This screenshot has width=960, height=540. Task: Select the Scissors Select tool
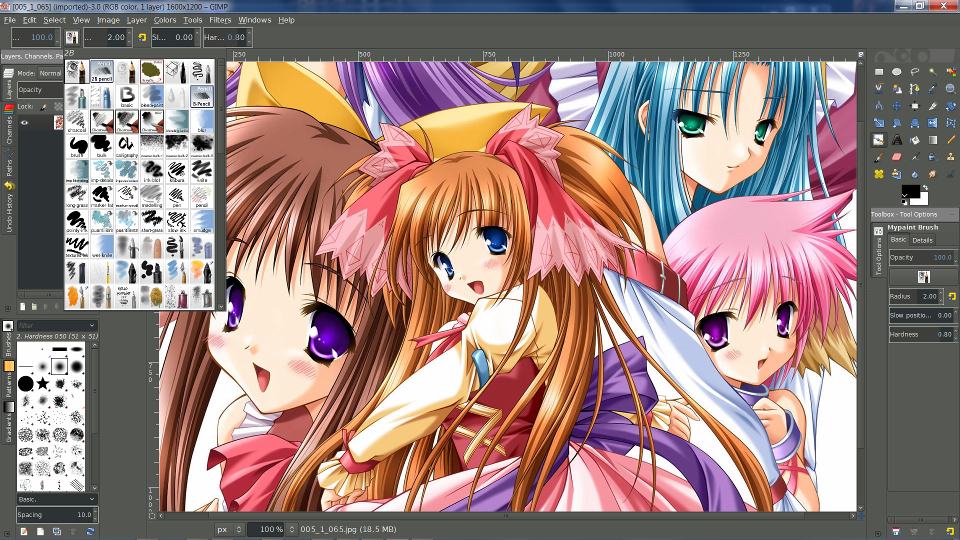pyautogui.click(x=879, y=89)
